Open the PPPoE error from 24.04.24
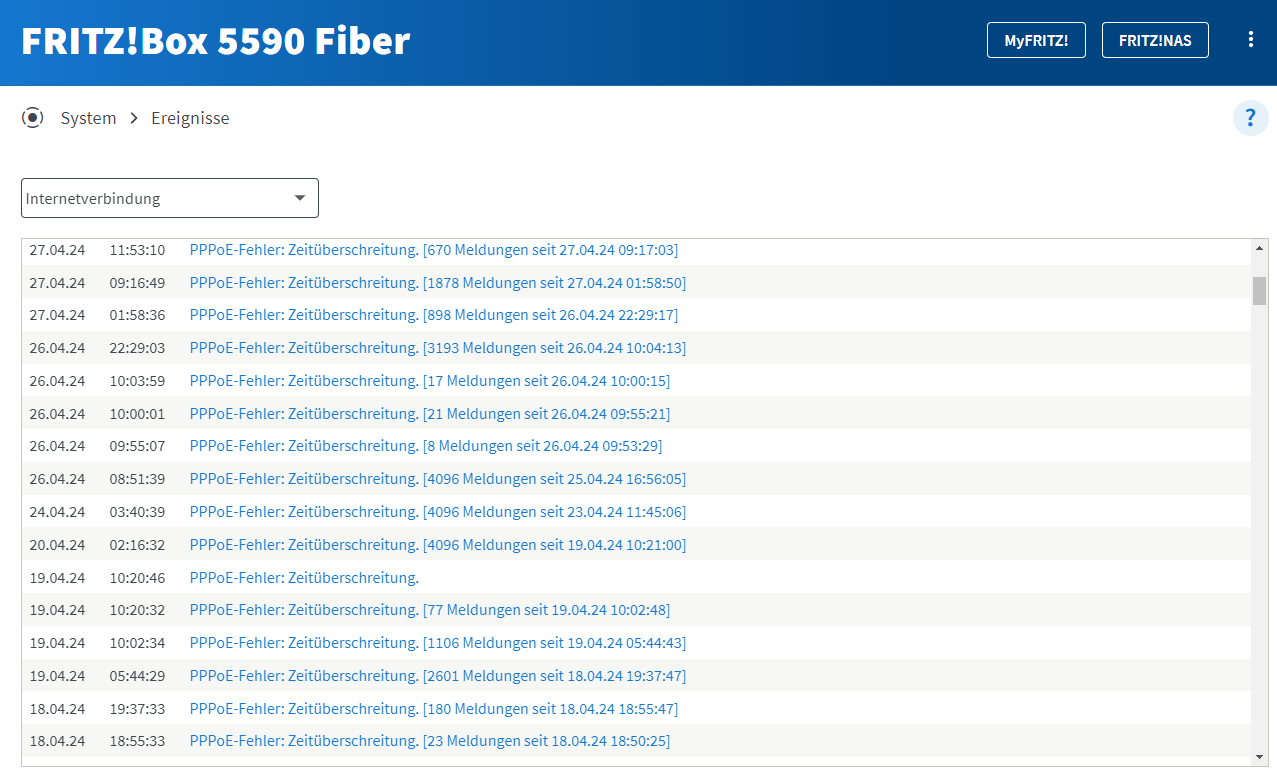The height and width of the screenshot is (776, 1277). point(438,511)
